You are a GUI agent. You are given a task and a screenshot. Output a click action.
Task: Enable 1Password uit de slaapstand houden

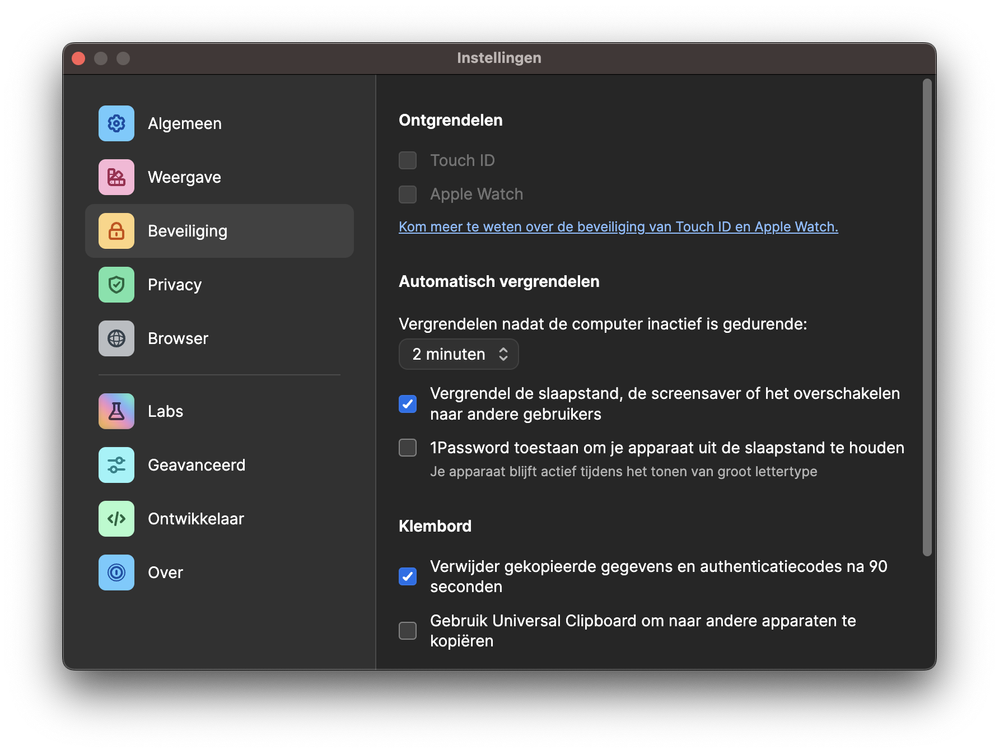coord(408,448)
